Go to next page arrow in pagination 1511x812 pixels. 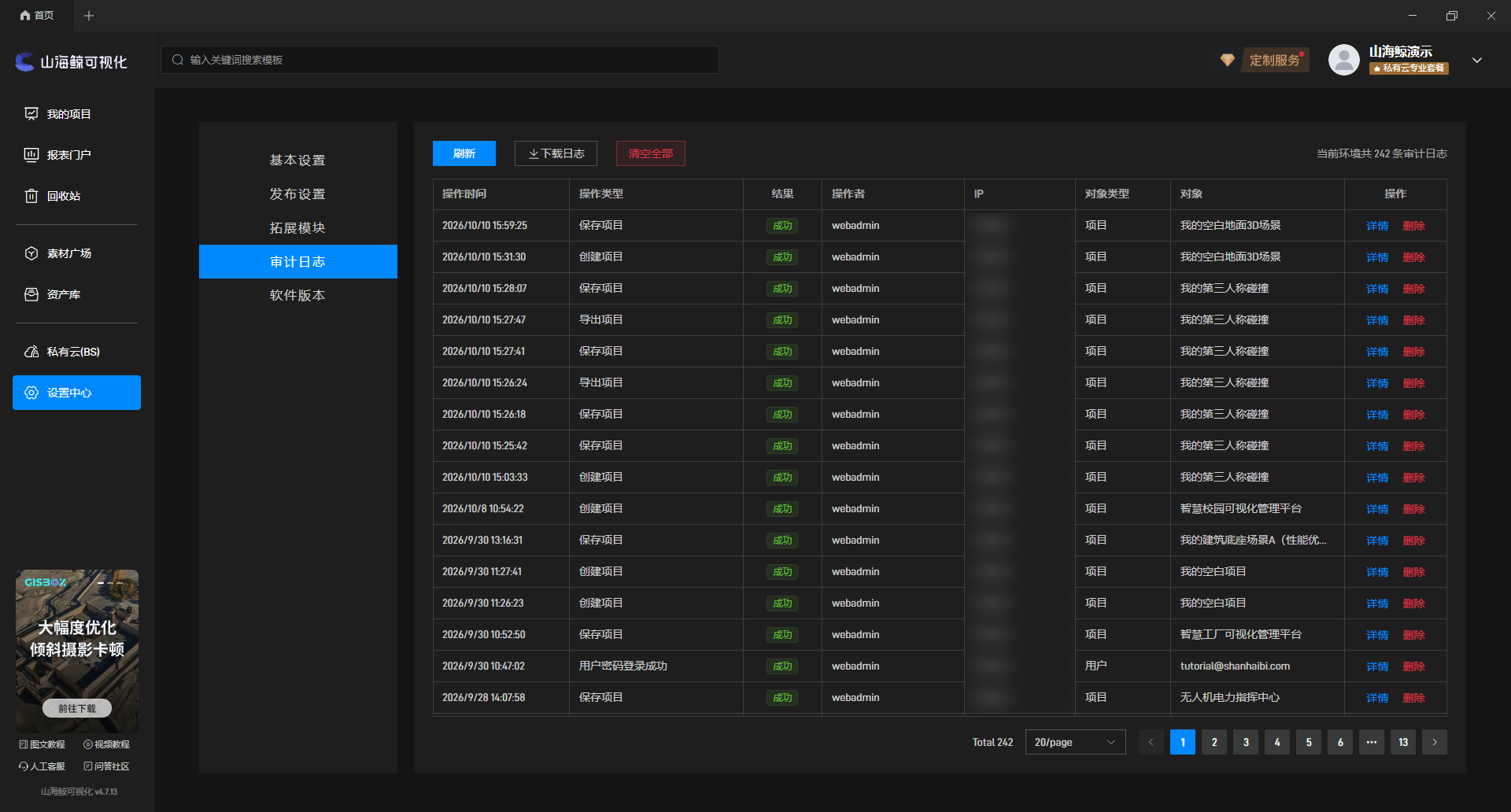[1435, 742]
